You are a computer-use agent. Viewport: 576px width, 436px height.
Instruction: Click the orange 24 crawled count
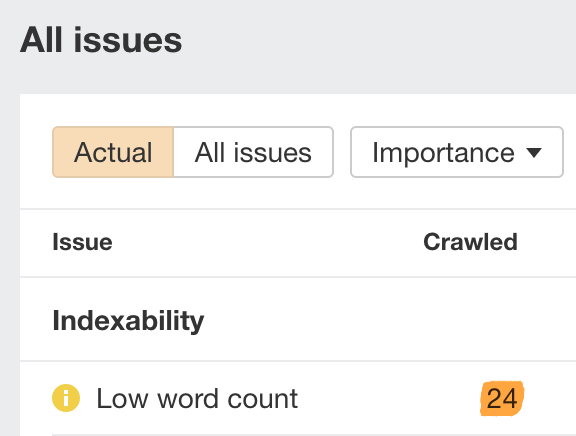point(502,399)
